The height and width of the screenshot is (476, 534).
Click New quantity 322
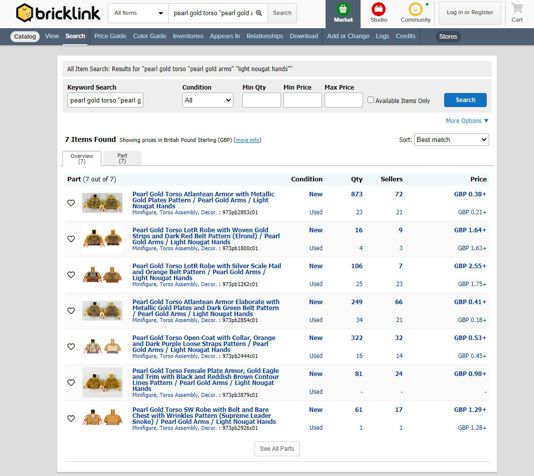point(357,338)
